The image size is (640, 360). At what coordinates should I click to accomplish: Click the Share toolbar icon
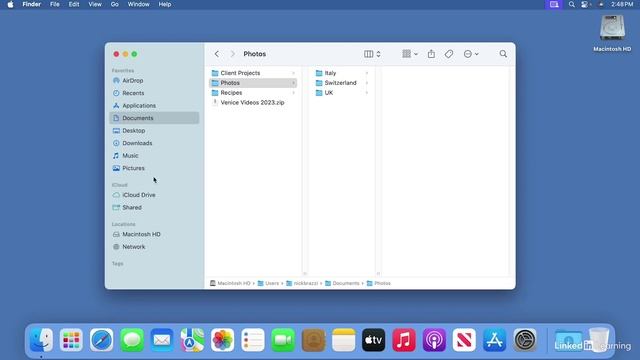(x=431, y=54)
